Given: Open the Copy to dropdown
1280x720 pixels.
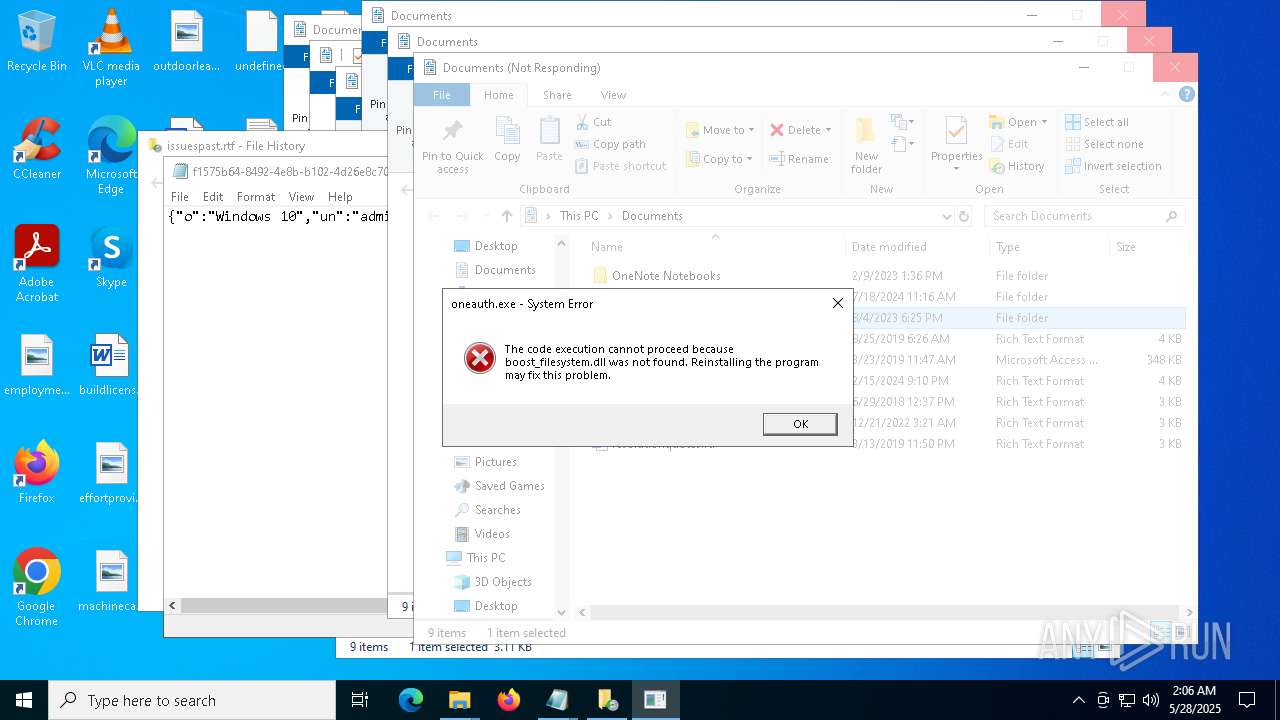Looking at the screenshot, I should point(721,159).
